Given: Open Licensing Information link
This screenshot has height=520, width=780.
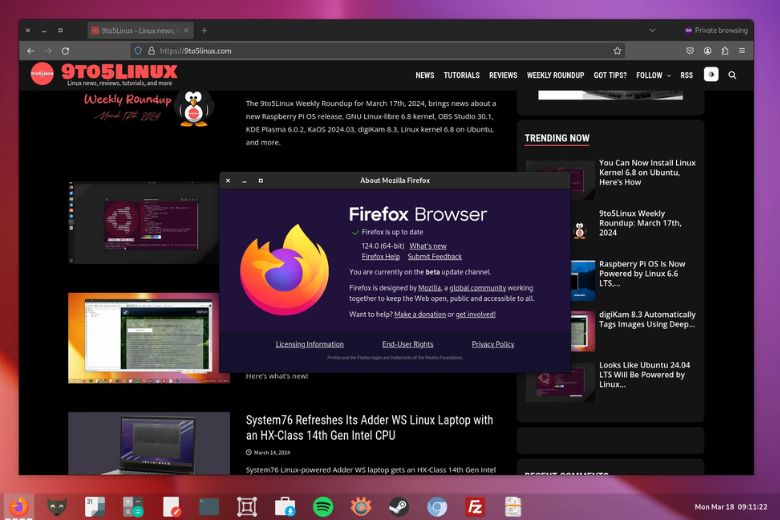Looking at the screenshot, I should (309, 344).
